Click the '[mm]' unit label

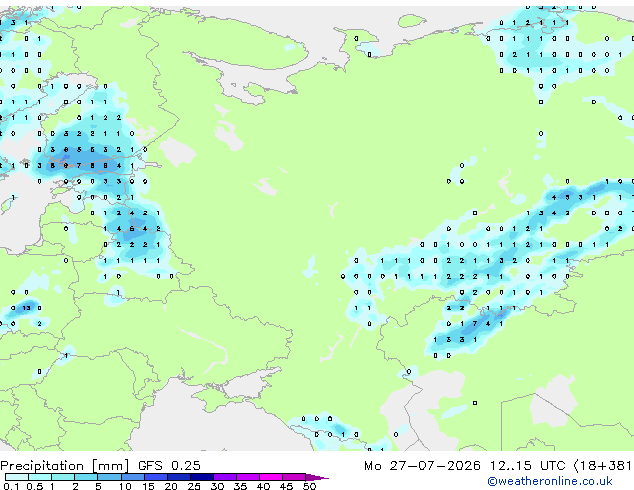tap(111, 466)
